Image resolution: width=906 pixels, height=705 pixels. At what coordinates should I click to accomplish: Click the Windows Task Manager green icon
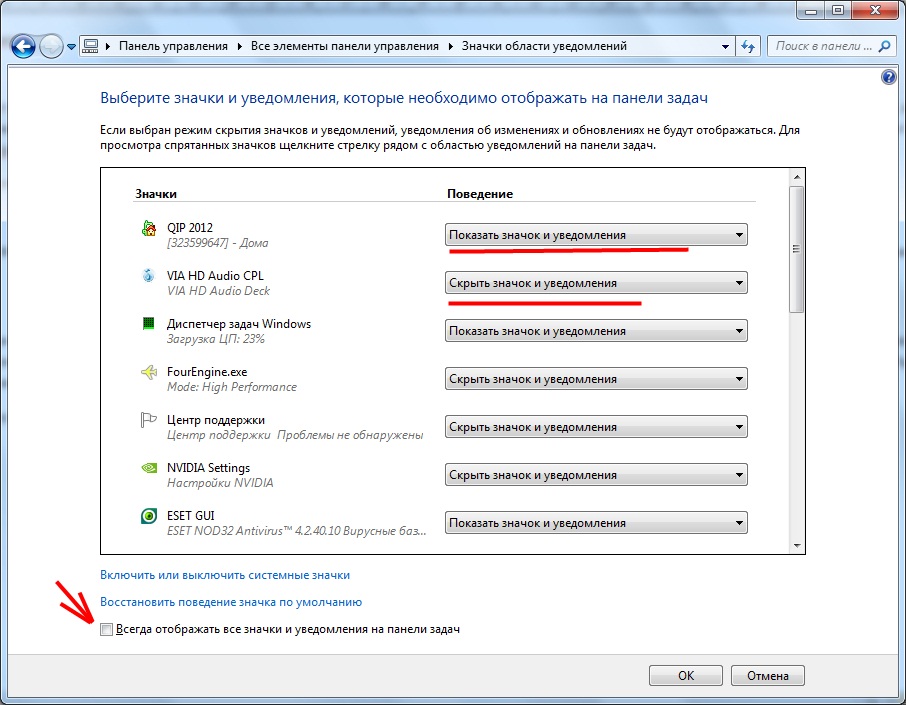(148, 323)
